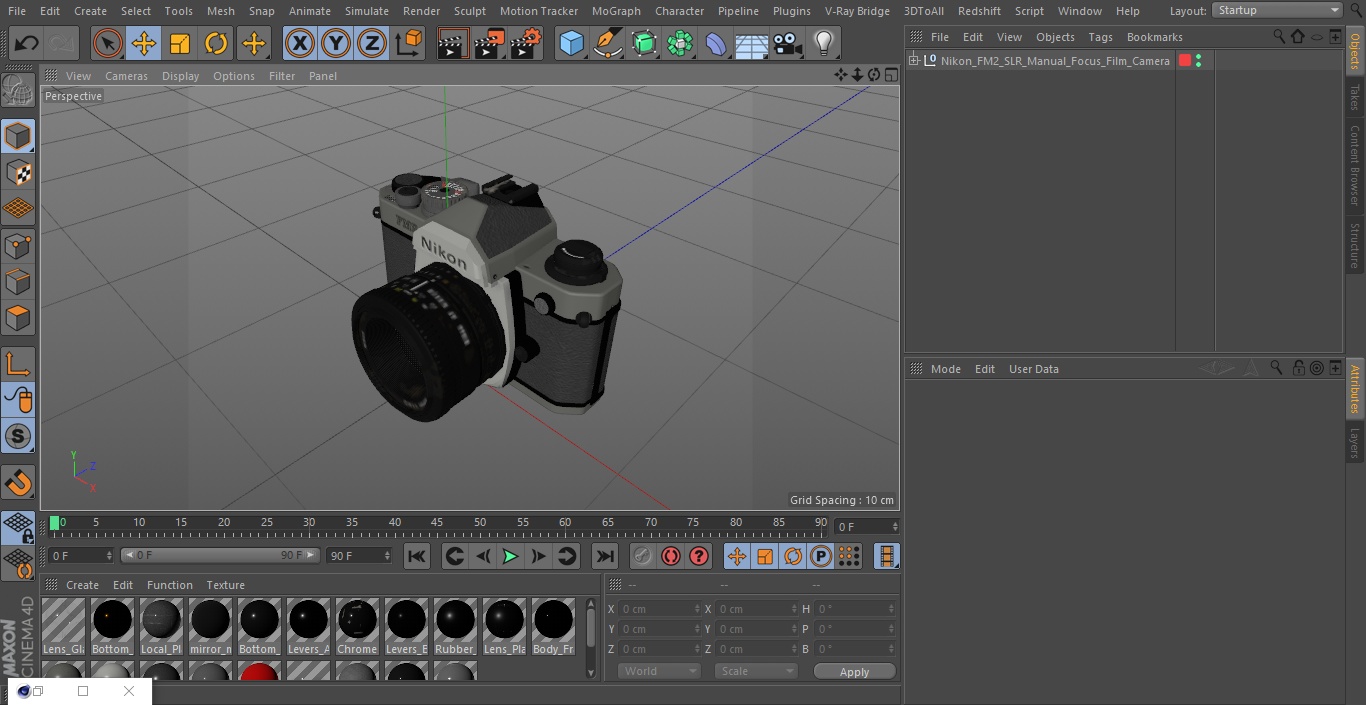Activate the Move tool in top toolbar
This screenshot has width=1366, height=705.
coord(143,43)
